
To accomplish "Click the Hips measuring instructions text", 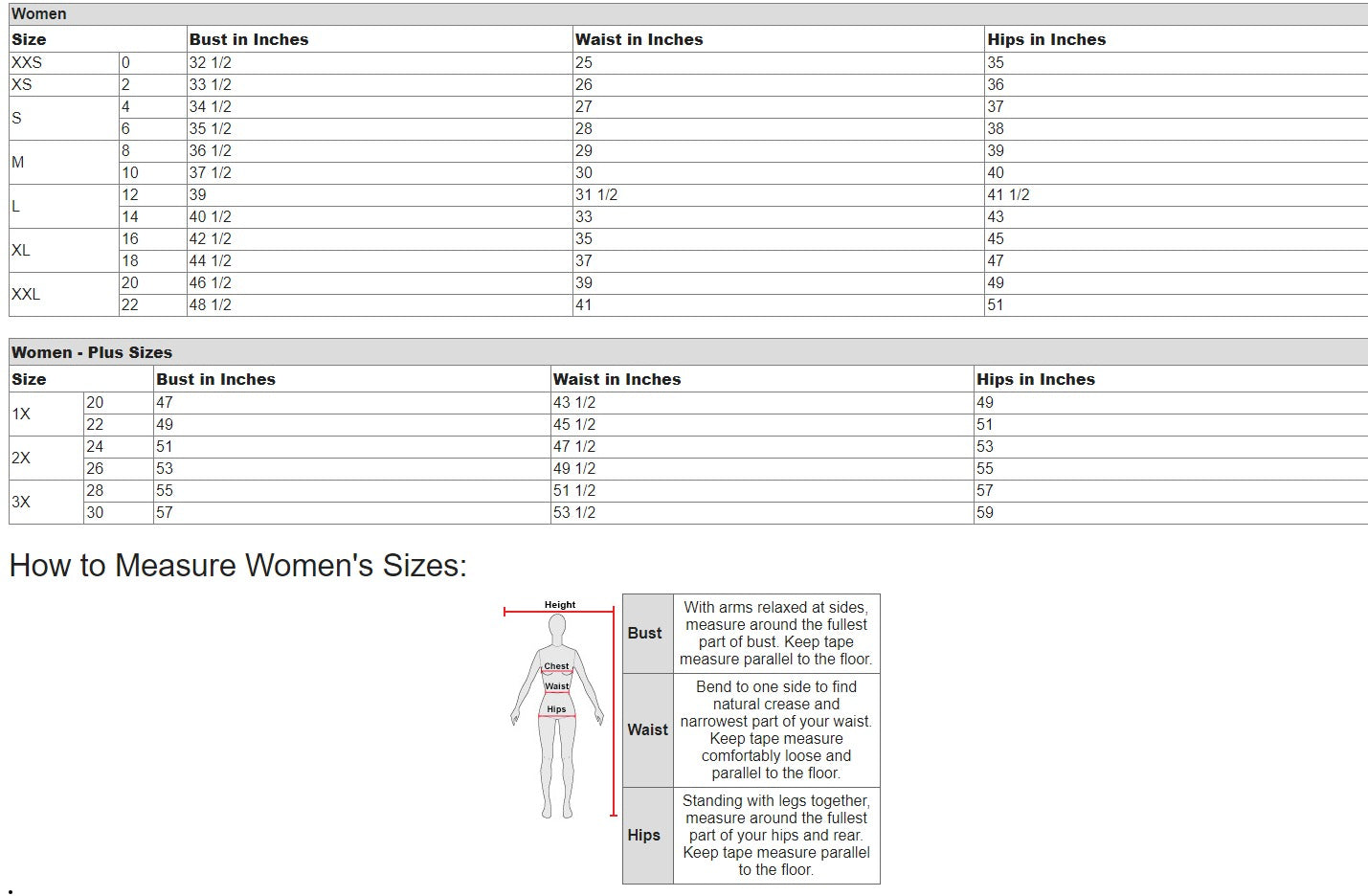I will pyautogui.click(x=775, y=835).
